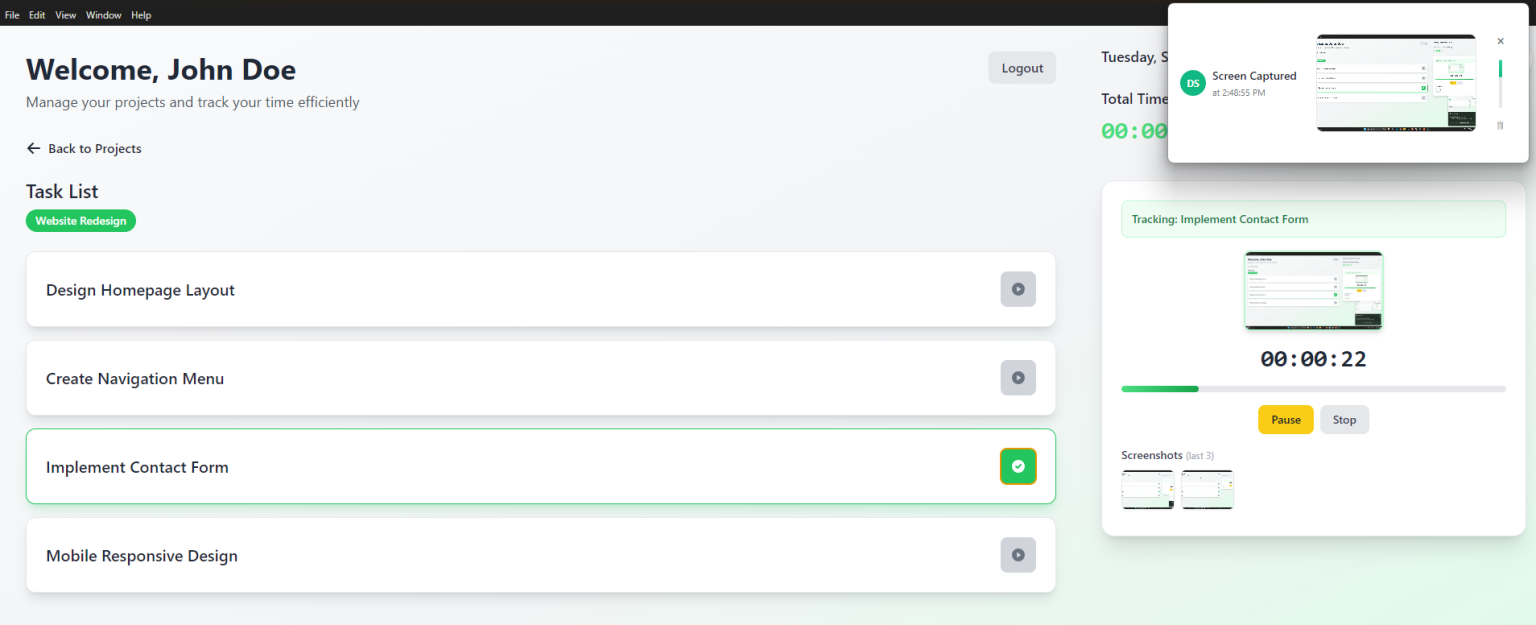
Task: Click the Logout button
Action: (x=1022, y=67)
